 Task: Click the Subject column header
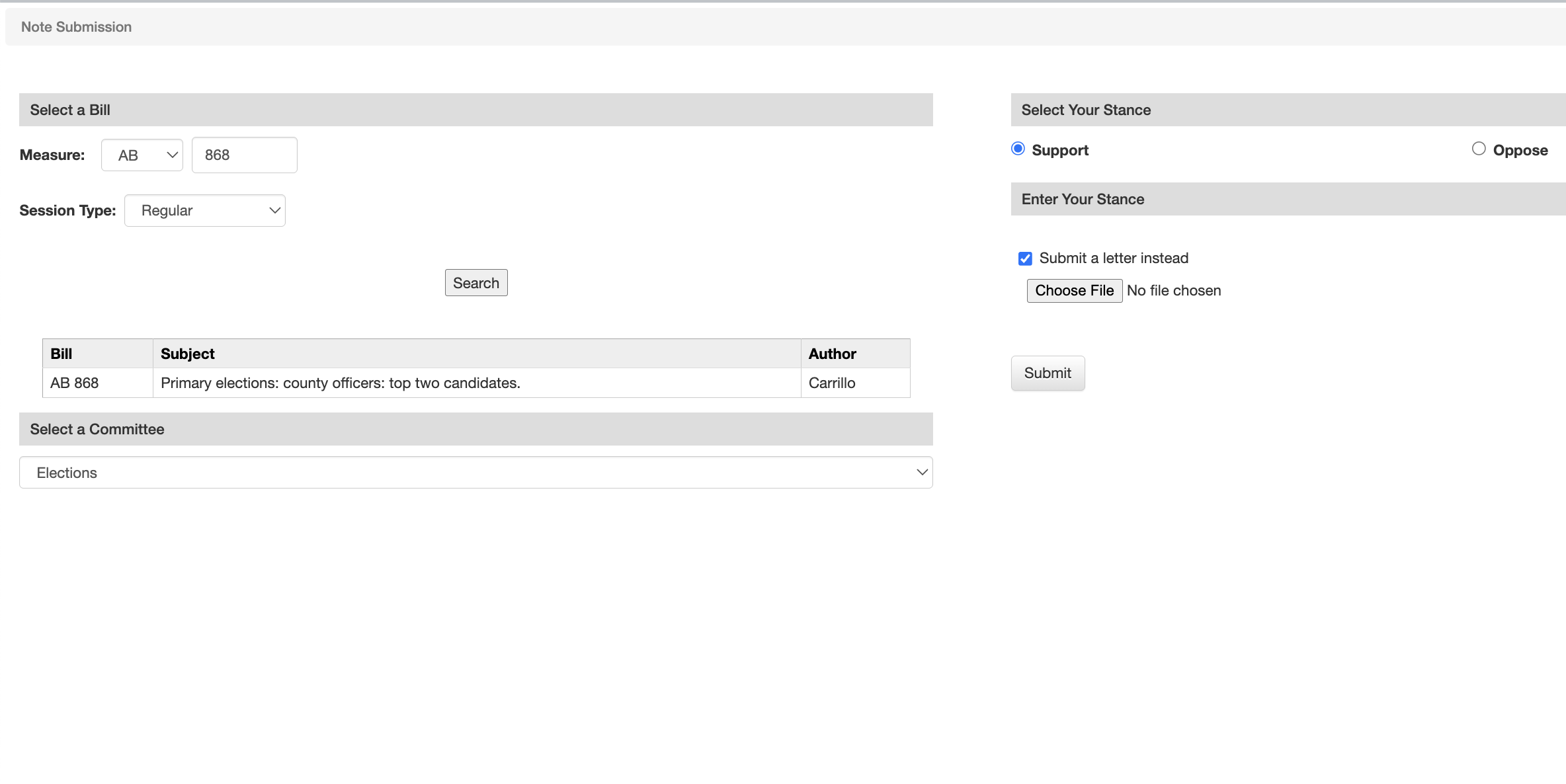(188, 354)
